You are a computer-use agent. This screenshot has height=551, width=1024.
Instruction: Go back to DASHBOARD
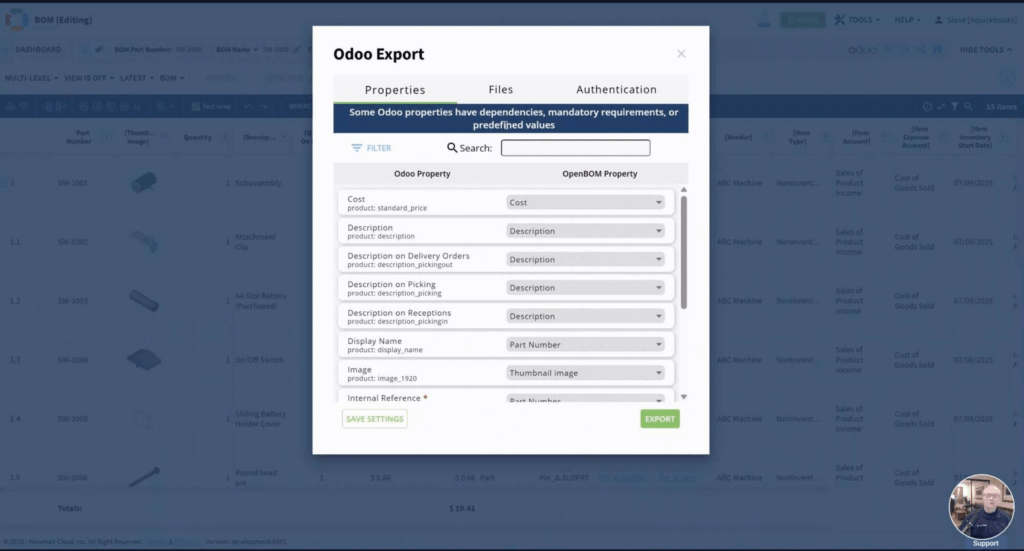38,50
